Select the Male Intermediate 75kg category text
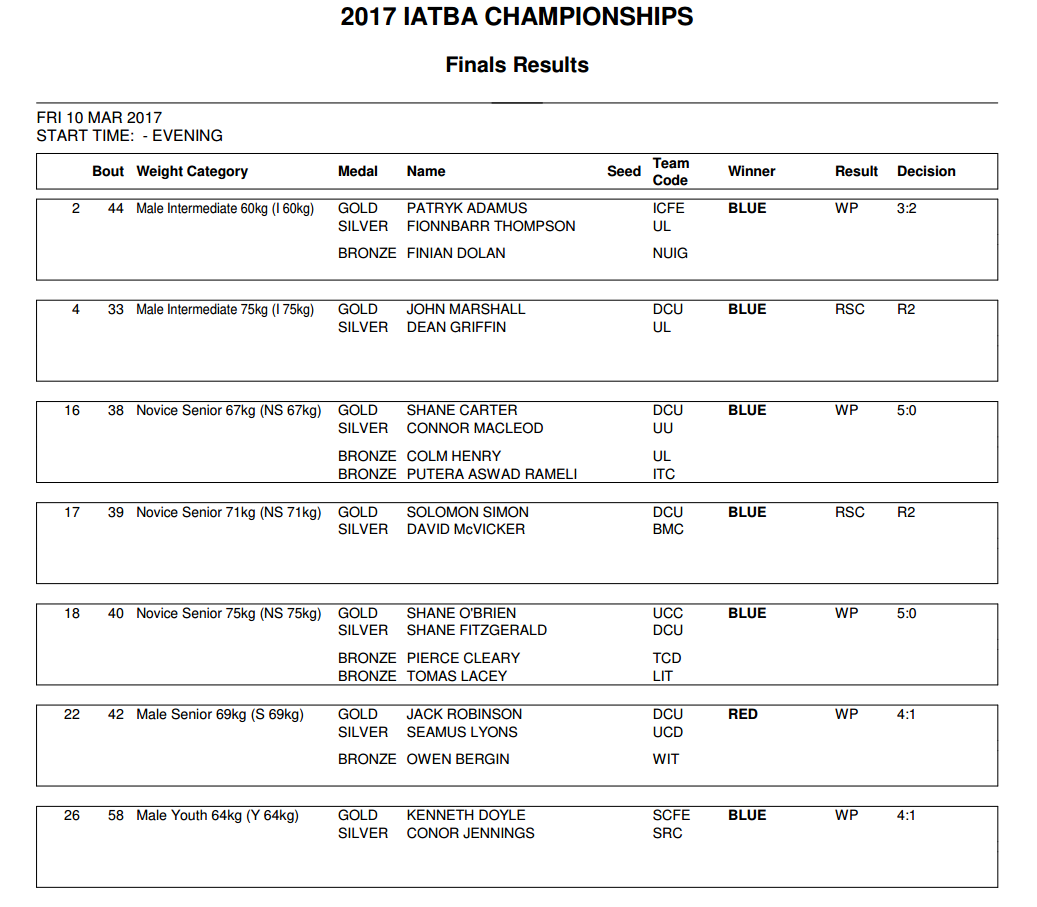 point(225,309)
